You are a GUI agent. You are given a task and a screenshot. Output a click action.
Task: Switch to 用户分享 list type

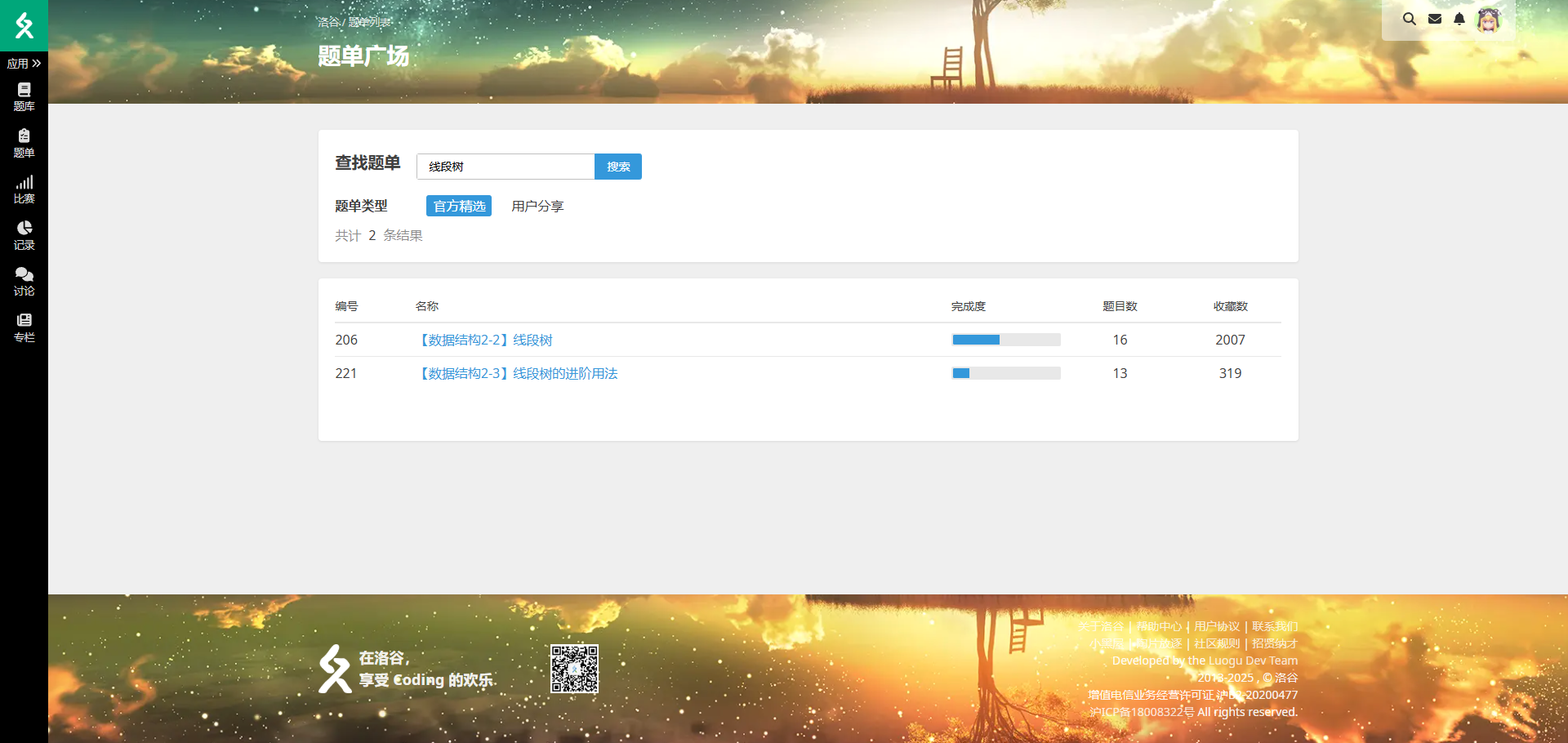[x=537, y=207]
